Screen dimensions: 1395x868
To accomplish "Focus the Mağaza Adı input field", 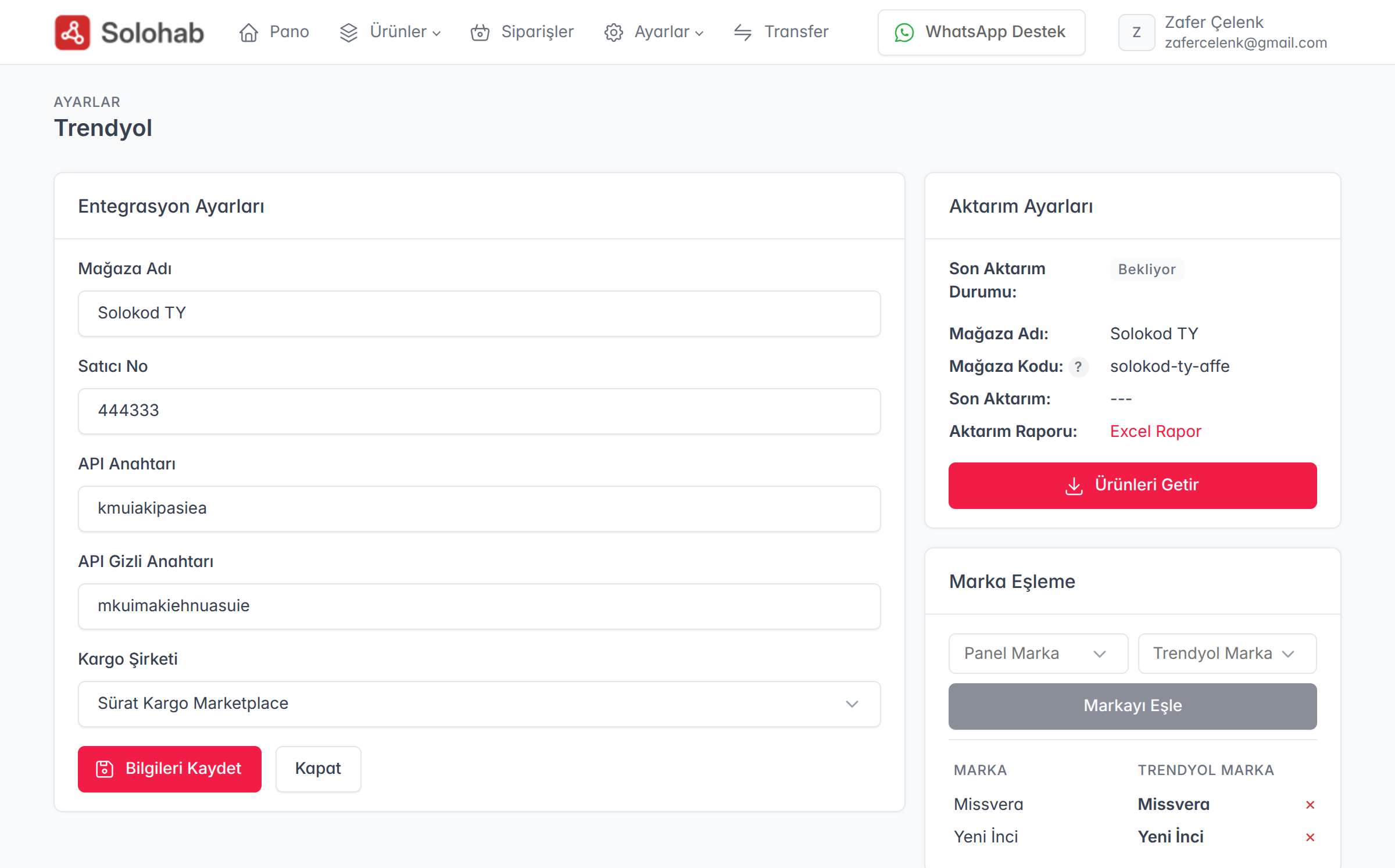I will (479, 313).
